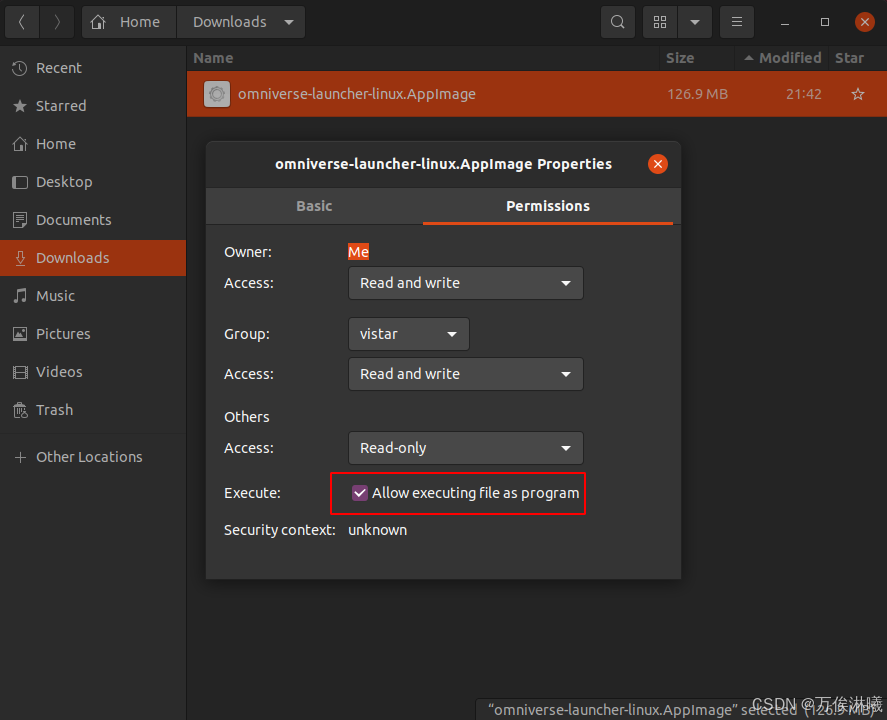The width and height of the screenshot is (887, 720).
Task: Open Trash in the sidebar
Action: (x=93, y=409)
